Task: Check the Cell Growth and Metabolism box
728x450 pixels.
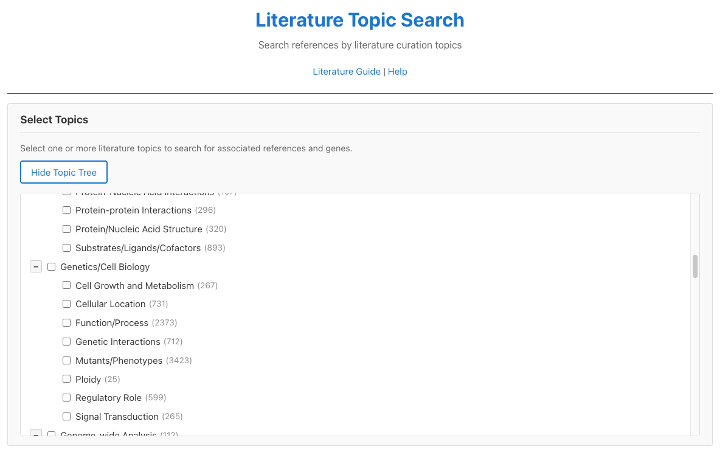Action: [x=67, y=286]
